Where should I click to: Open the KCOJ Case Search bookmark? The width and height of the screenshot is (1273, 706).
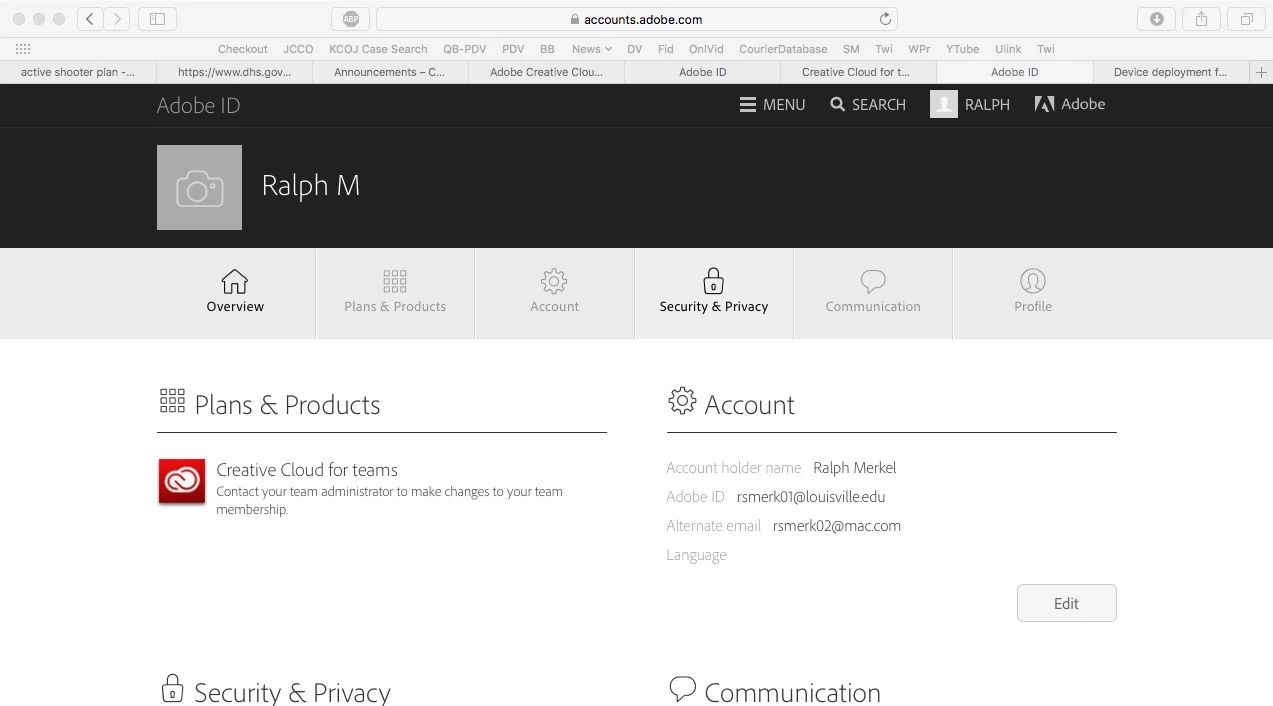(x=378, y=49)
